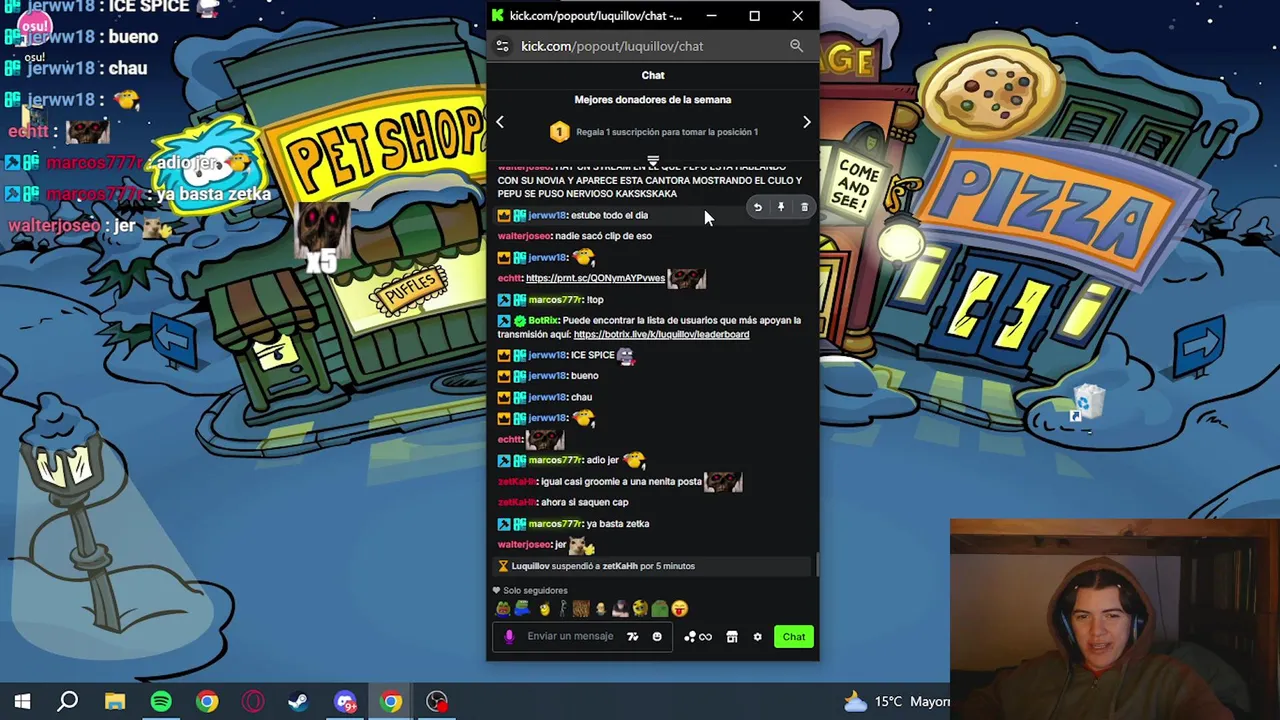Click the green hooded Pepe quick emote

point(660,608)
